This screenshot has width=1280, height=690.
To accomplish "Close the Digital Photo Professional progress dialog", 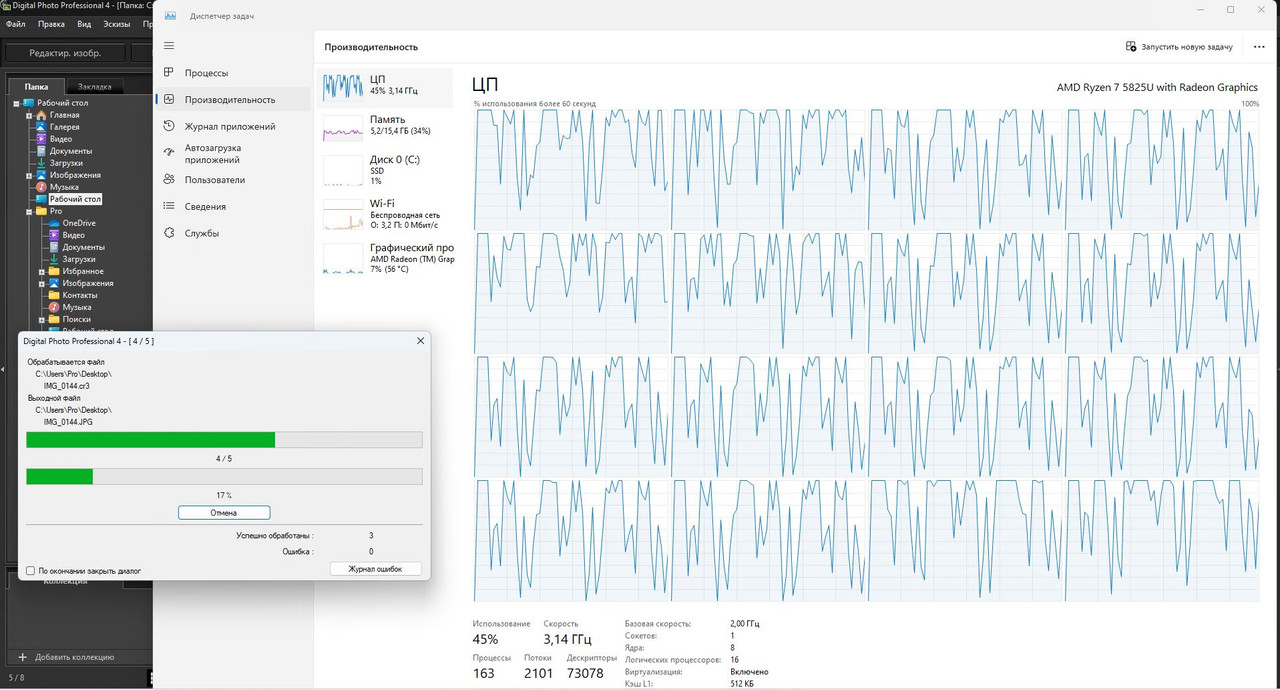I will 420,341.
